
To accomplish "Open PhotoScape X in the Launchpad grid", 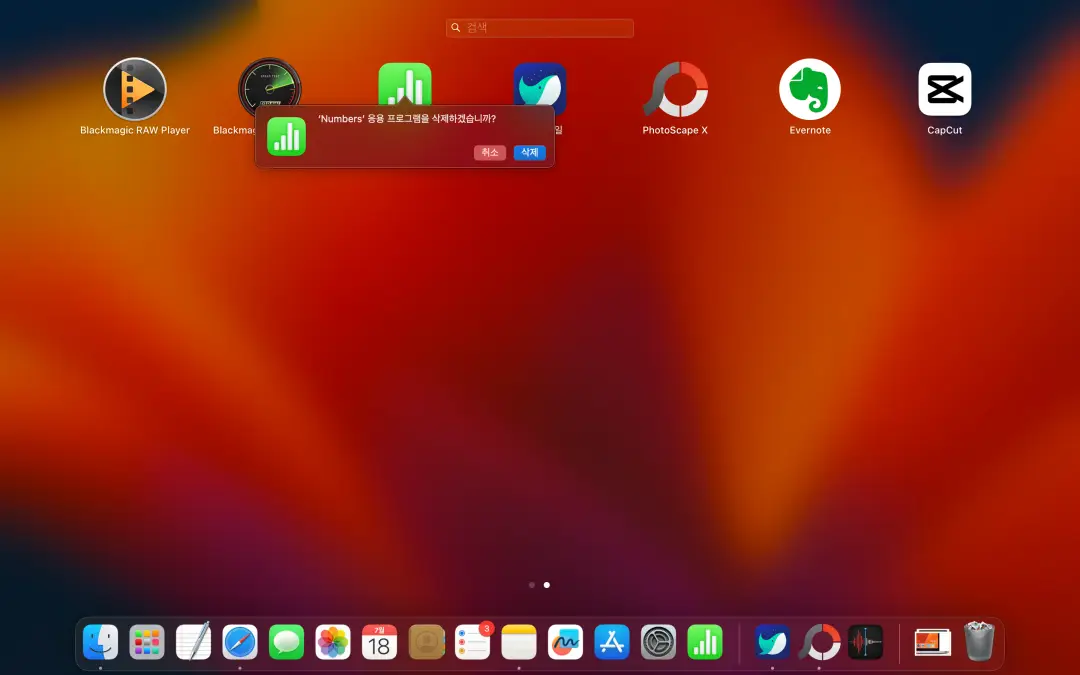I will pyautogui.click(x=675, y=90).
